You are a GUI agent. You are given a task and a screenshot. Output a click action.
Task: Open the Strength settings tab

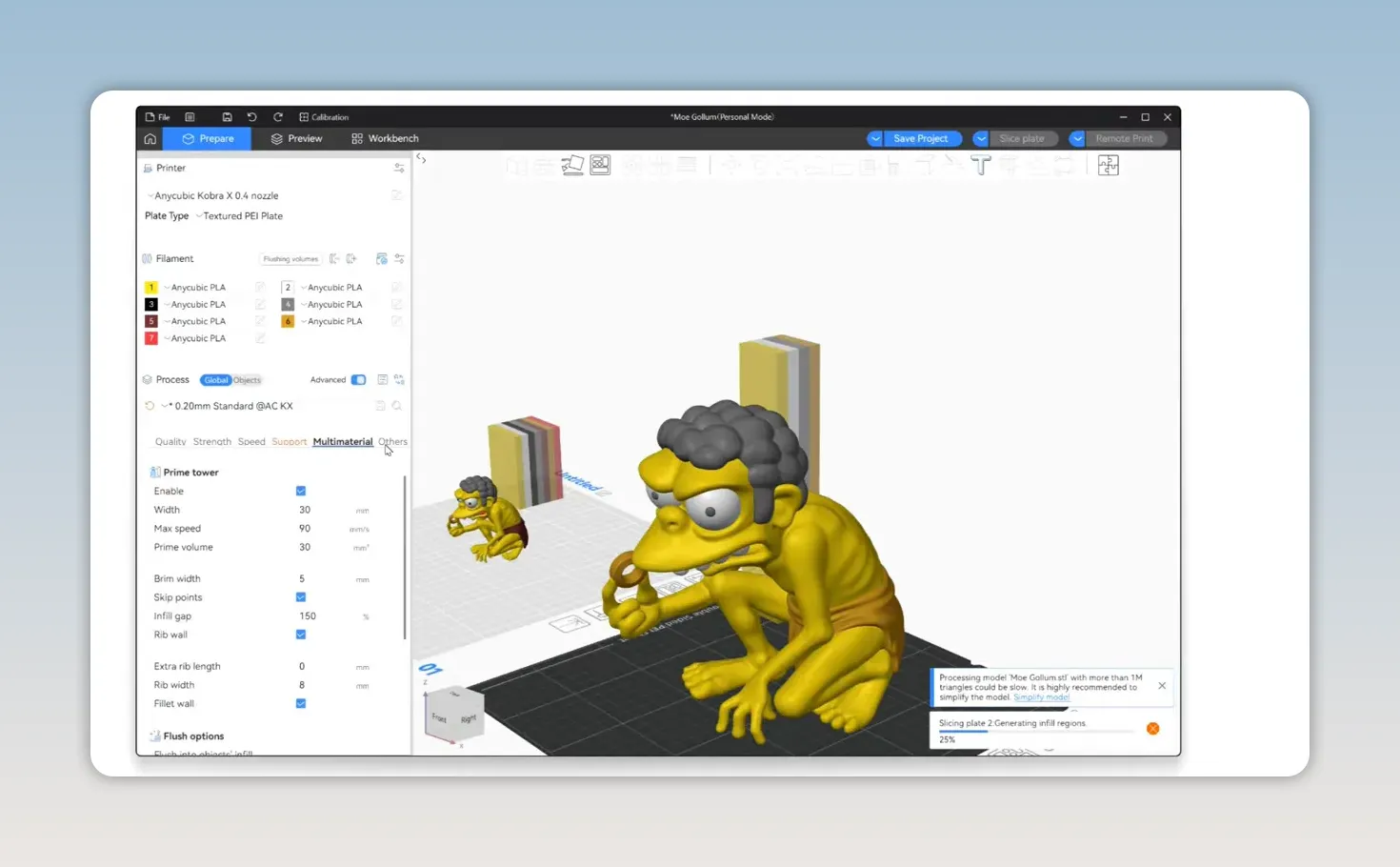point(212,442)
